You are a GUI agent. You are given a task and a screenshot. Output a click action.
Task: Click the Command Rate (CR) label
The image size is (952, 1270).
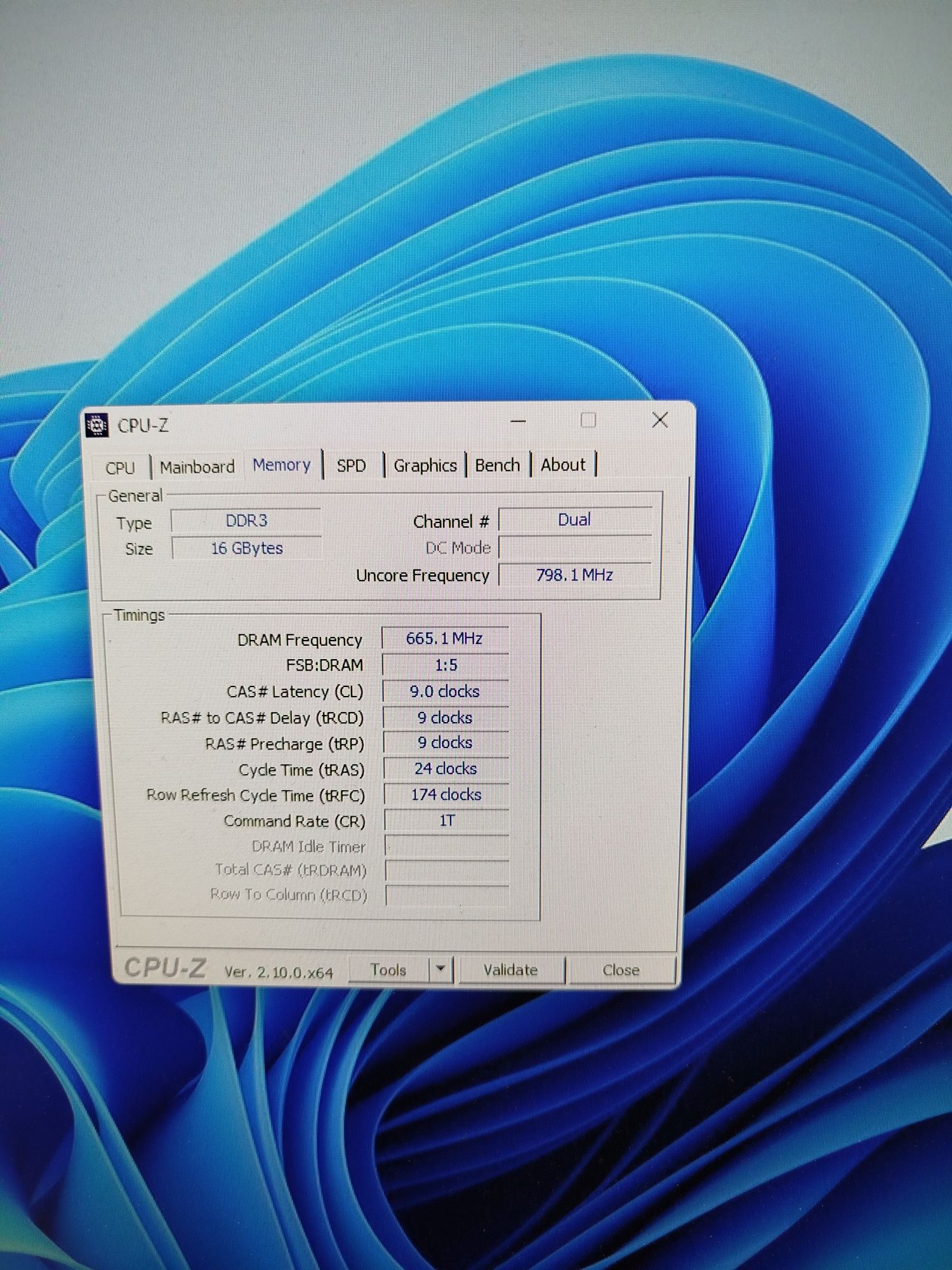click(294, 821)
